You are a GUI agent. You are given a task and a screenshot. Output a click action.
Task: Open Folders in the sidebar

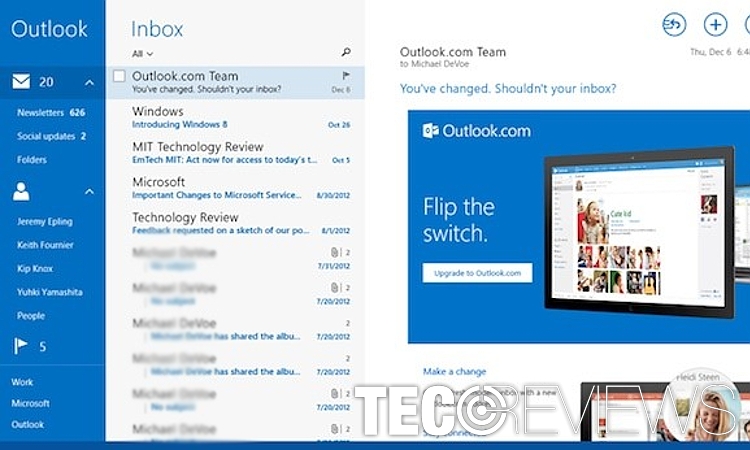[x=32, y=160]
